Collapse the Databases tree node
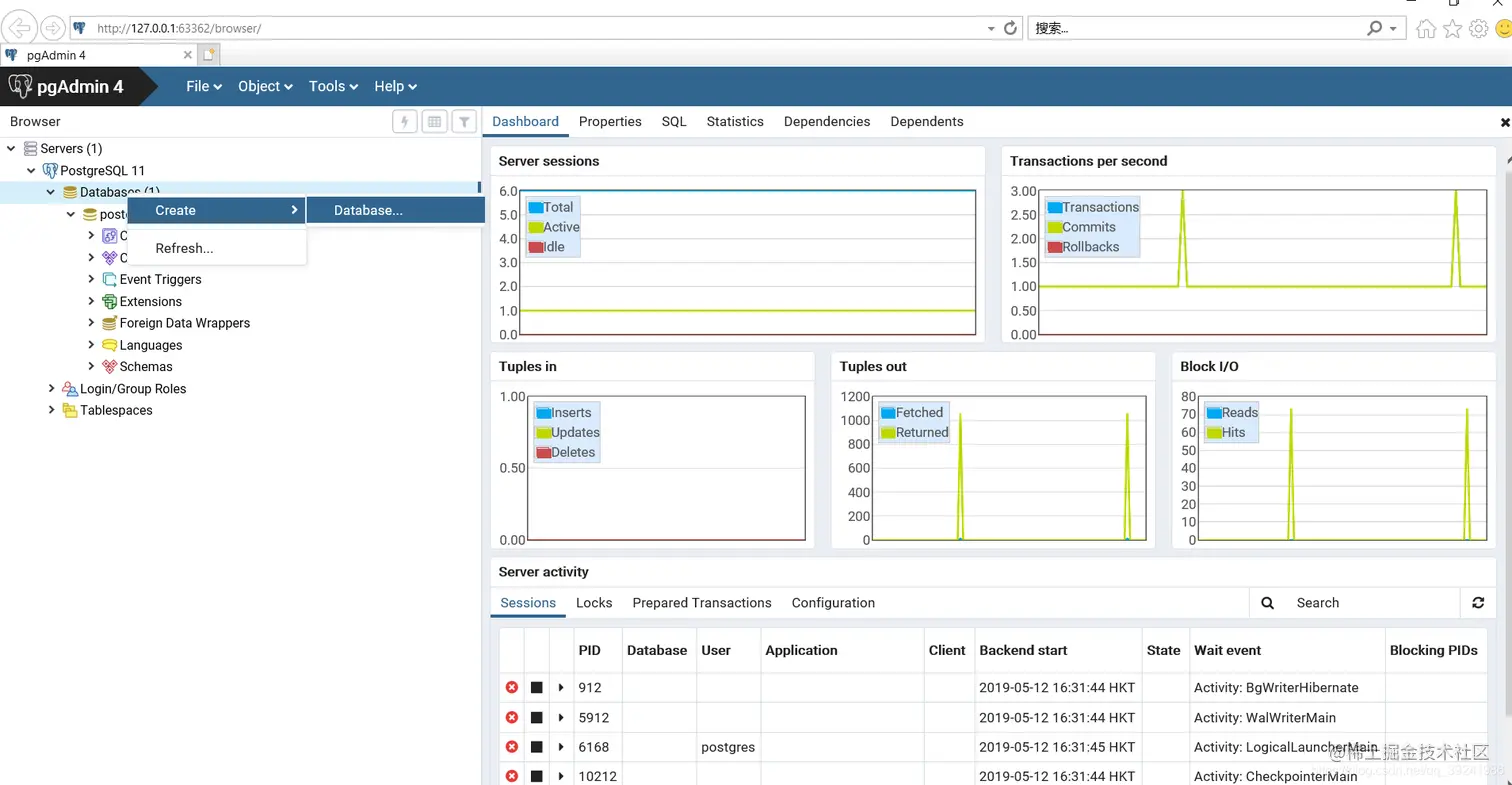This screenshot has width=1512, height=785. (51, 192)
